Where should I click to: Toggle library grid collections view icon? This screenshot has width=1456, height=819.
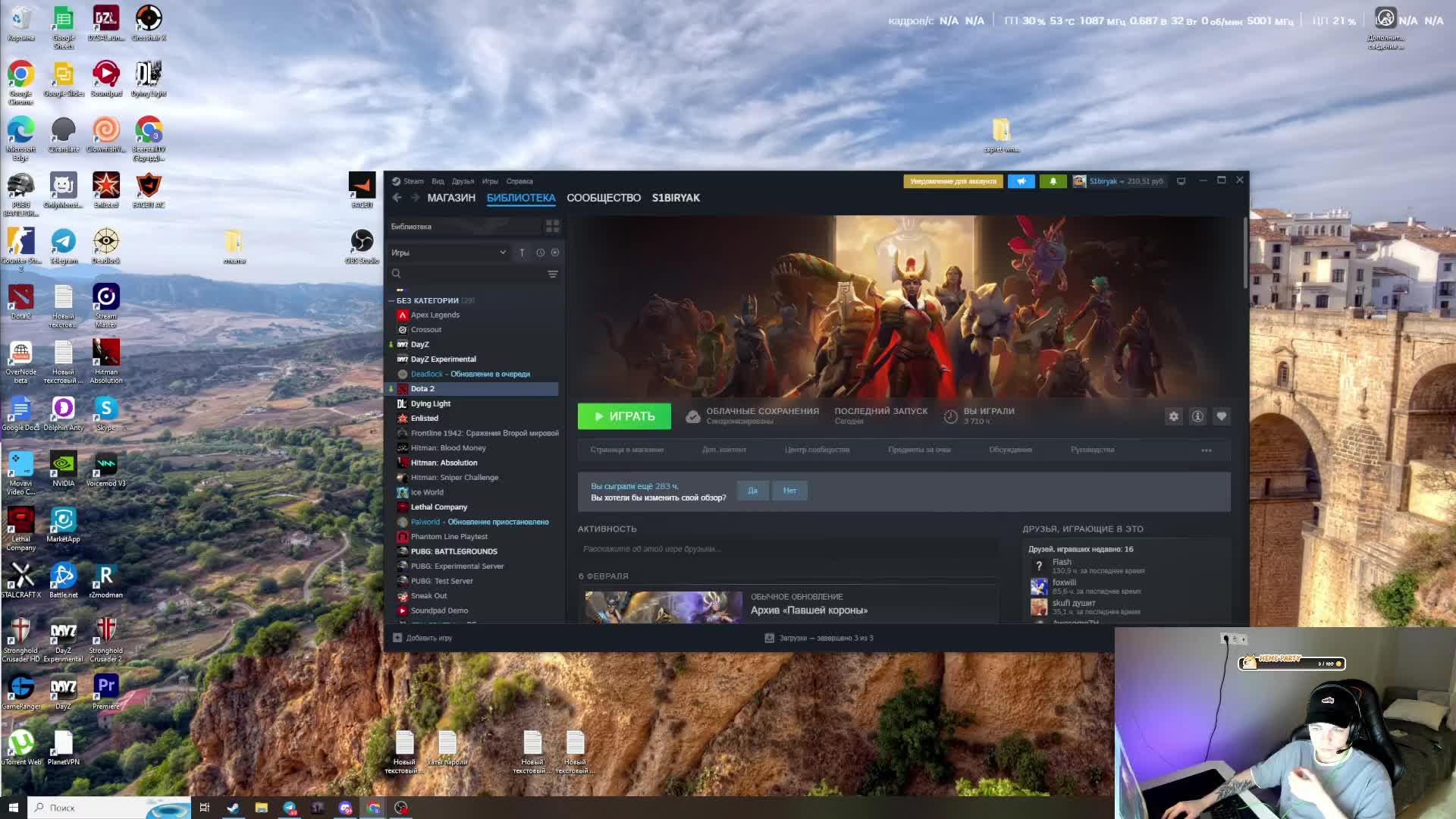pyautogui.click(x=552, y=227)
